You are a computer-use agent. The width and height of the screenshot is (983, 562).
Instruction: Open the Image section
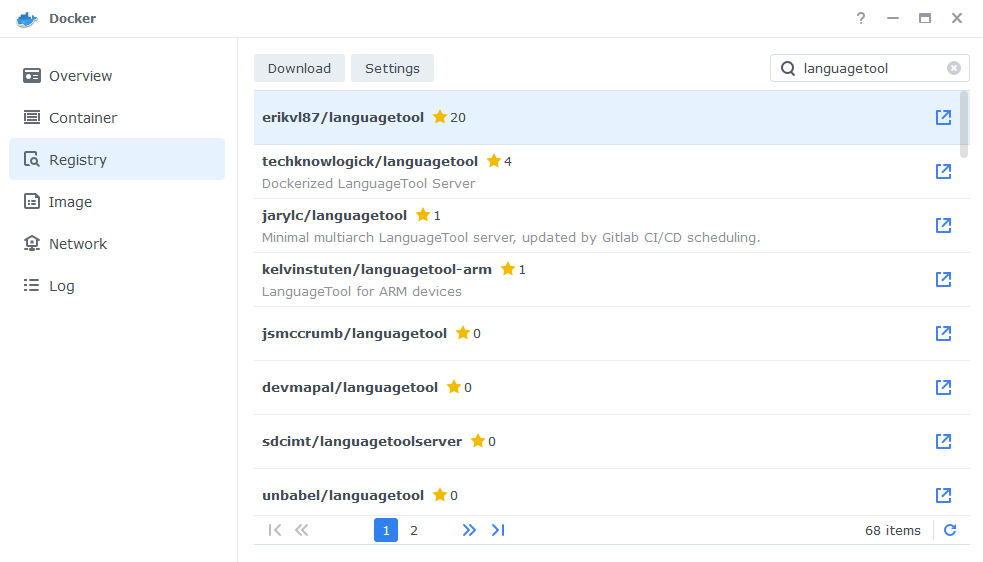tap(117, 202)
